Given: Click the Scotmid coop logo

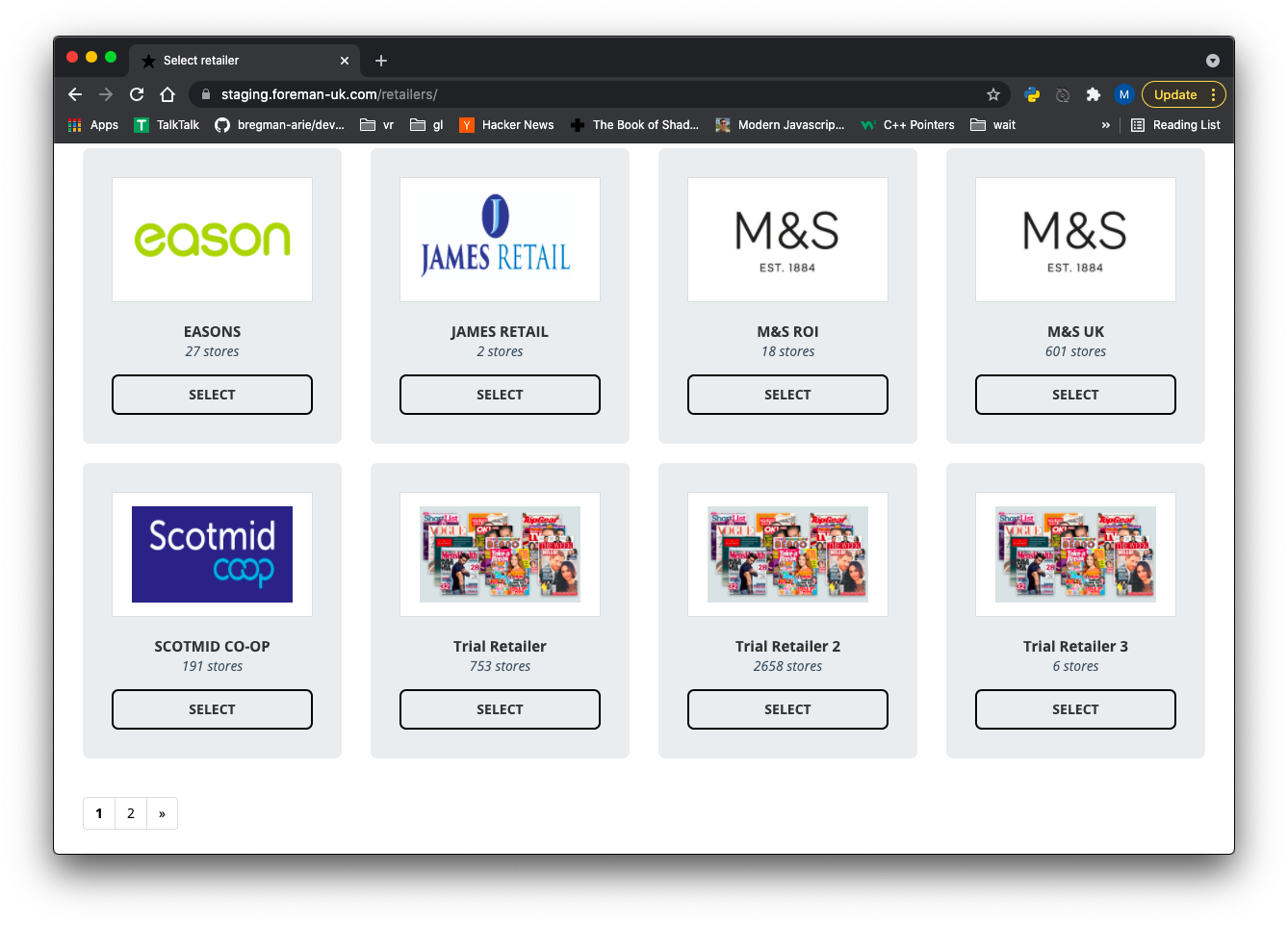Looking at the screenshot, I should coord(212,554).
